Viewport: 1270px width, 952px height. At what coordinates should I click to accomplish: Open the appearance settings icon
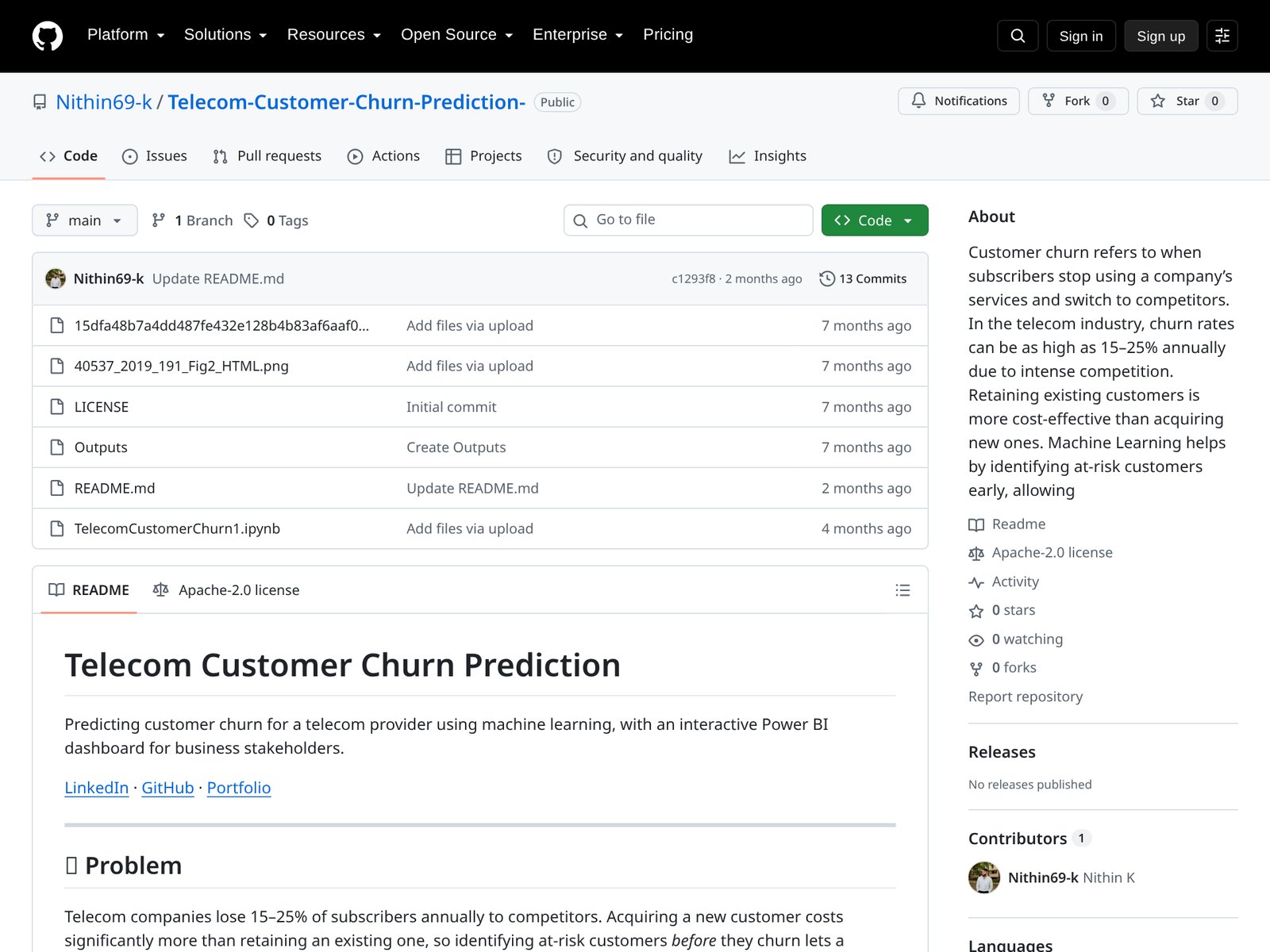click(x=1222, y=36)
